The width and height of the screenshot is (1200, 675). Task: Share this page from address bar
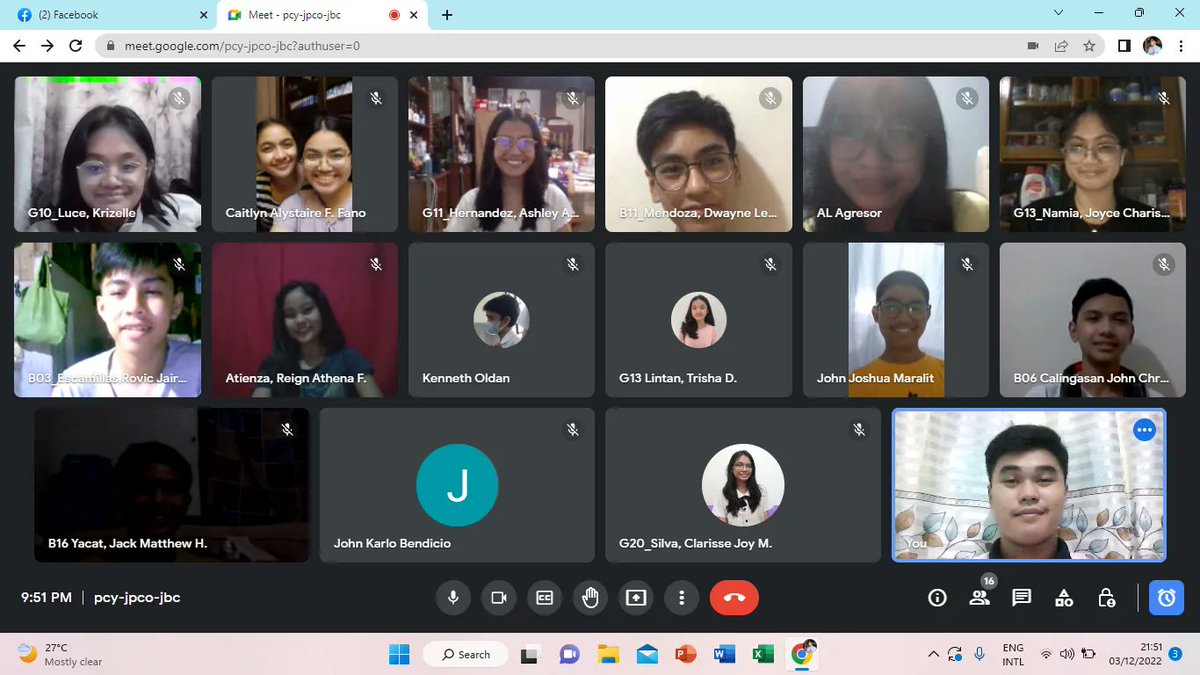pyautogui.click(x=1061, y=46)
